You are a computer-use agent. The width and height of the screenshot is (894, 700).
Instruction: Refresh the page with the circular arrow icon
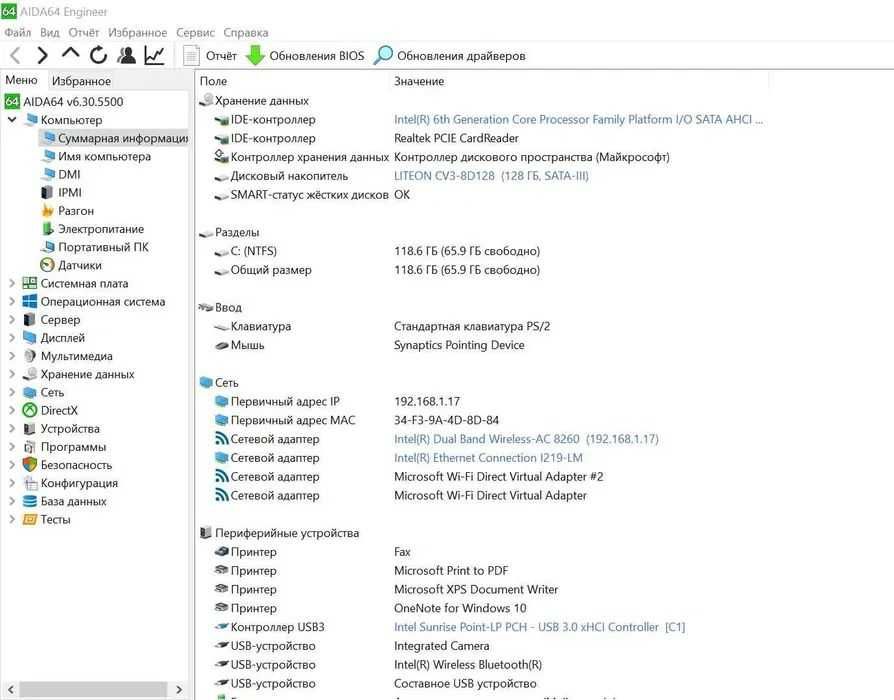99,55
